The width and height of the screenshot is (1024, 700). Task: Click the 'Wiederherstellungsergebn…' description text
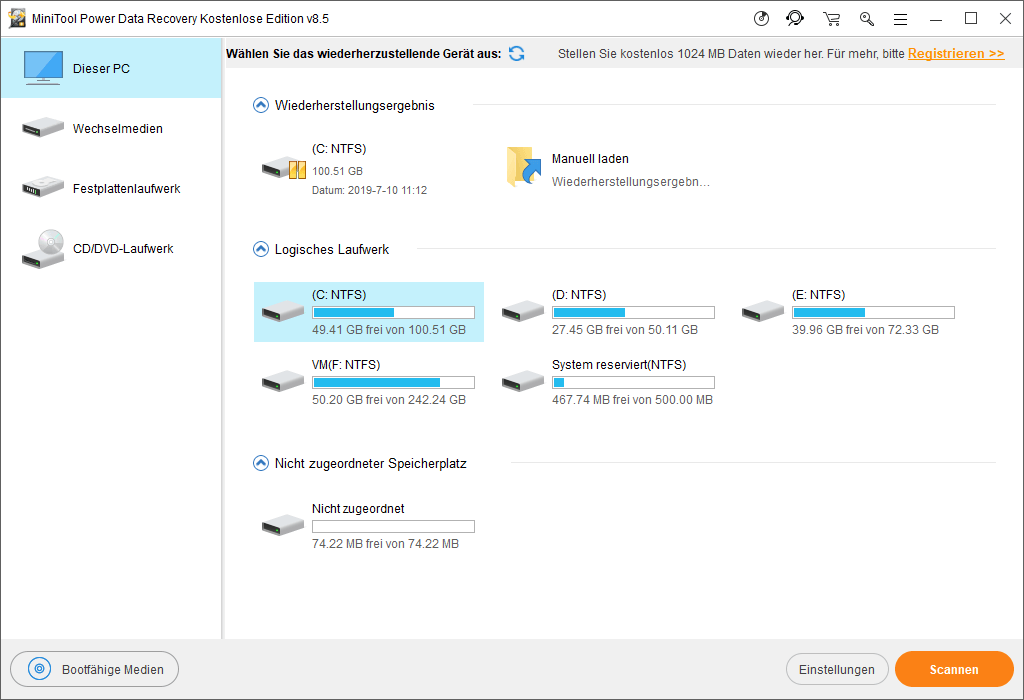(630, 182)
